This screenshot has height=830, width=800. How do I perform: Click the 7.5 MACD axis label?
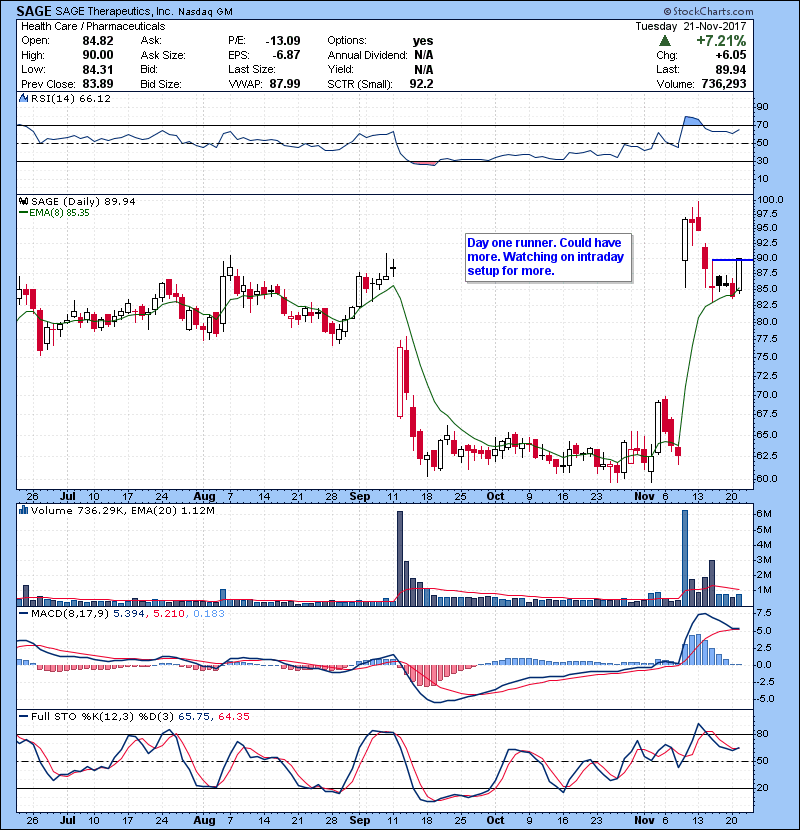(764, 613)
